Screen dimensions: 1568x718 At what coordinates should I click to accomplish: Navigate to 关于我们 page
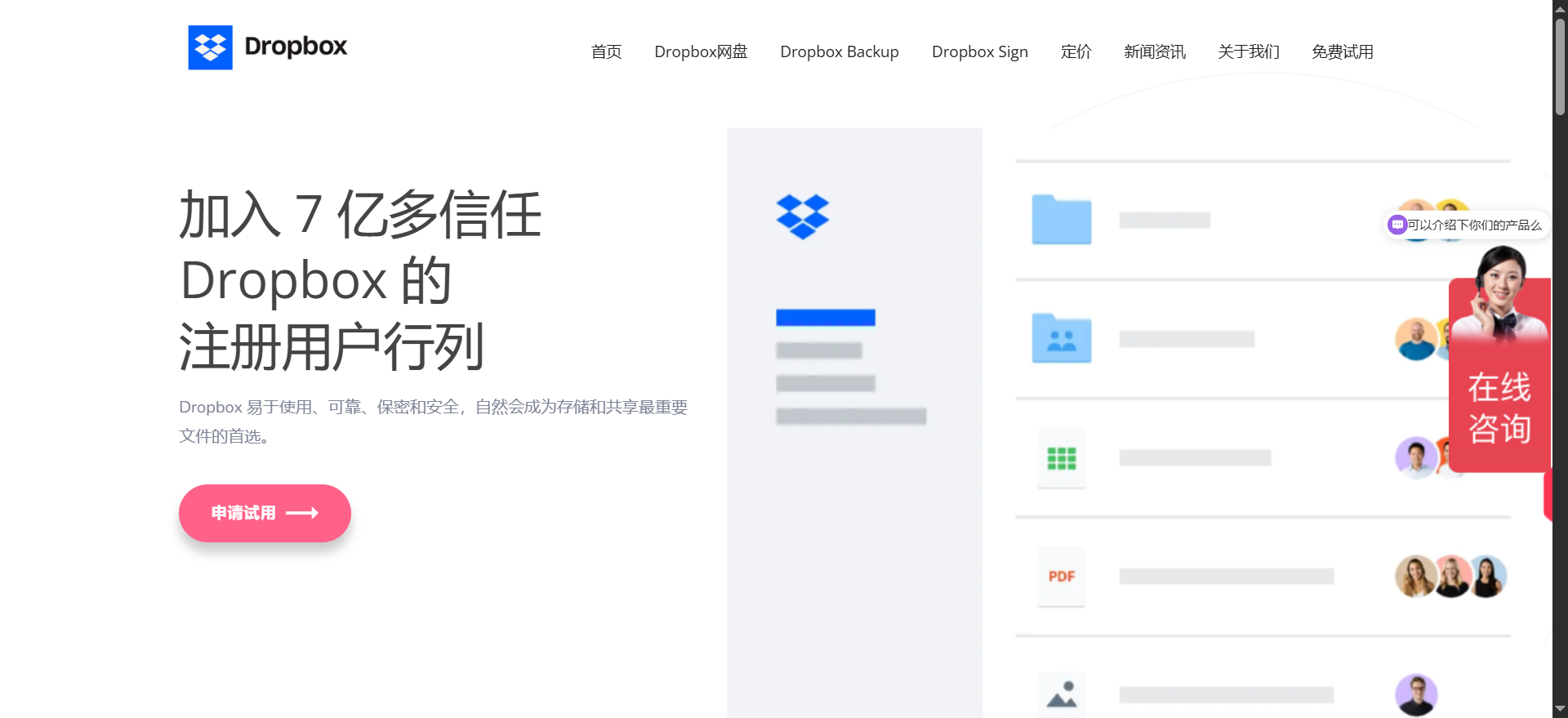coord(1248,52)
